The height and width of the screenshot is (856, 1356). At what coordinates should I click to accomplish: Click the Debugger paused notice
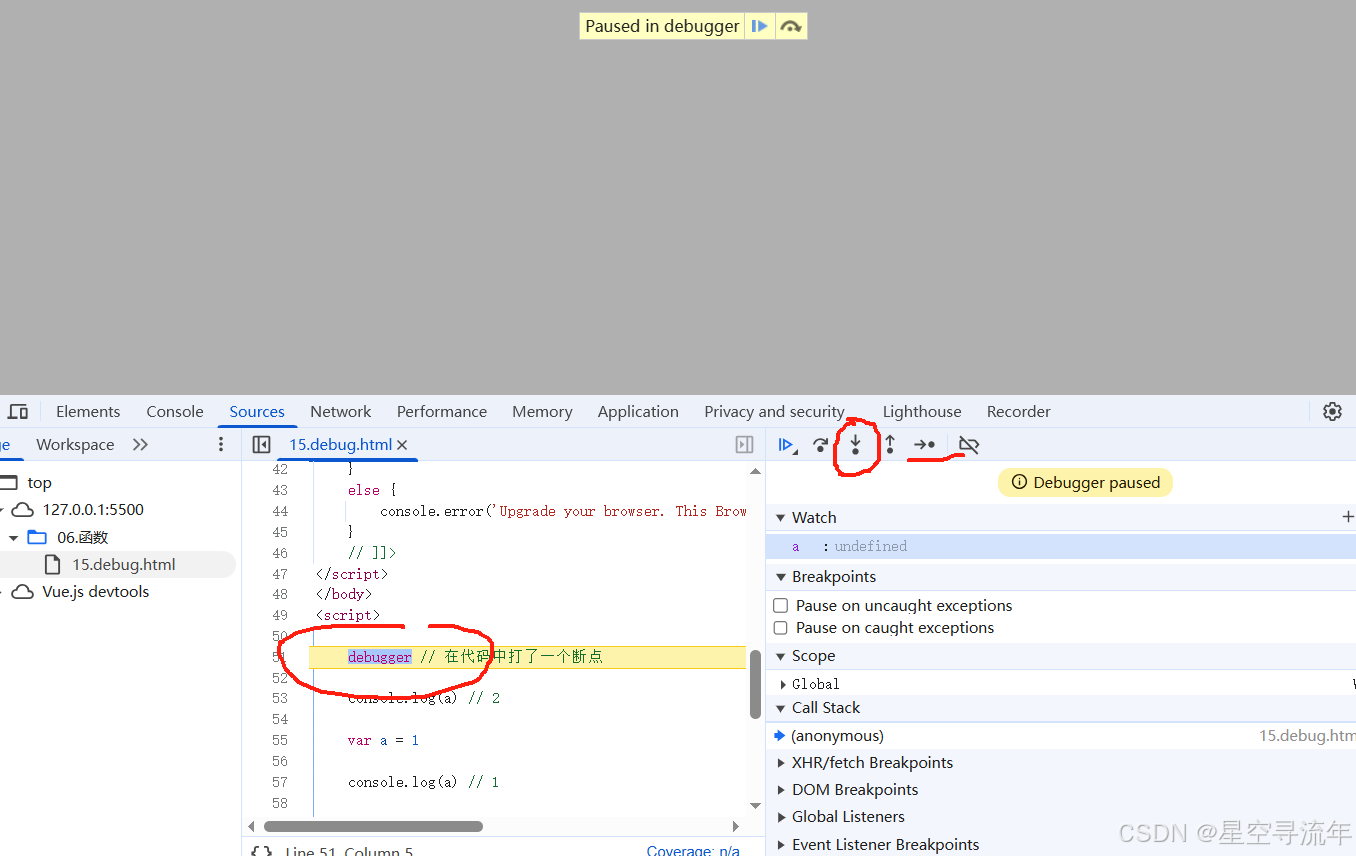coord(1085,483)
